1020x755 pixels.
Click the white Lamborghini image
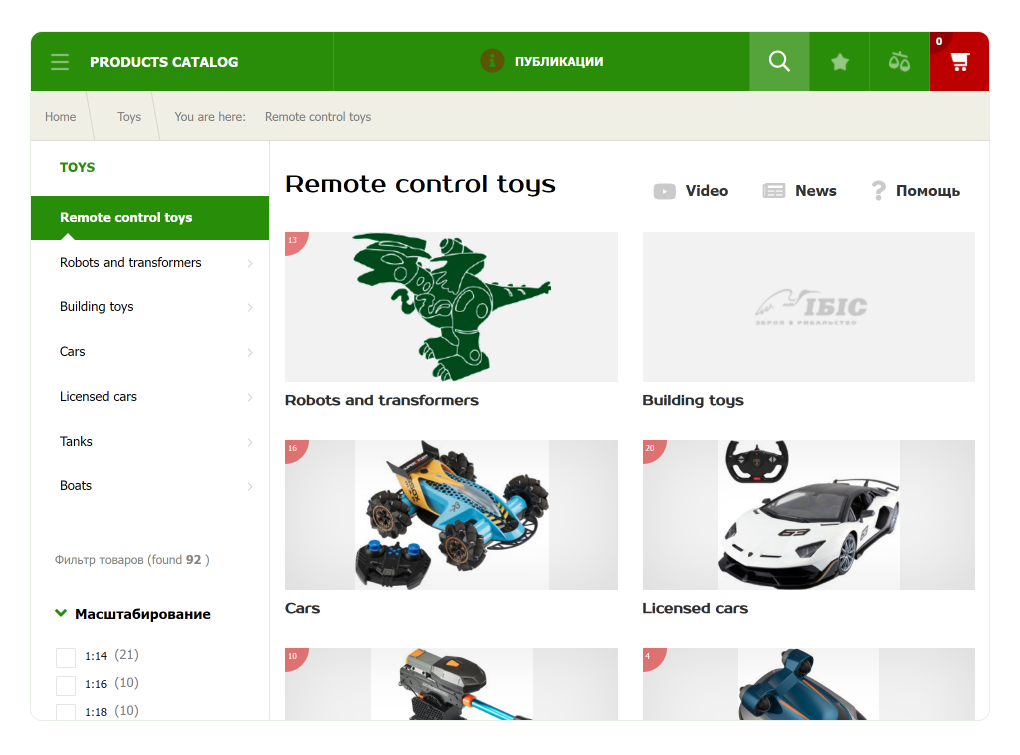coord(809,515)
